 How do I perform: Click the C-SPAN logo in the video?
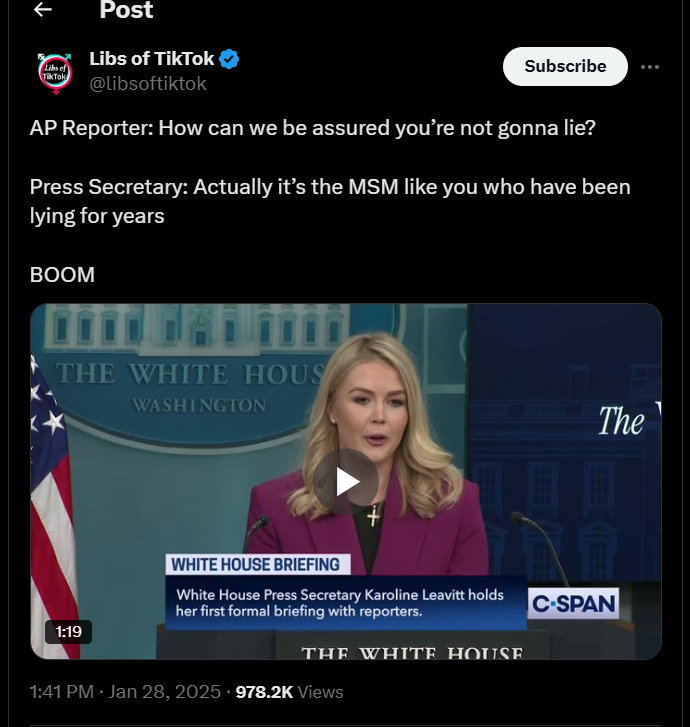pyautogui.click(x=574, y=603)
